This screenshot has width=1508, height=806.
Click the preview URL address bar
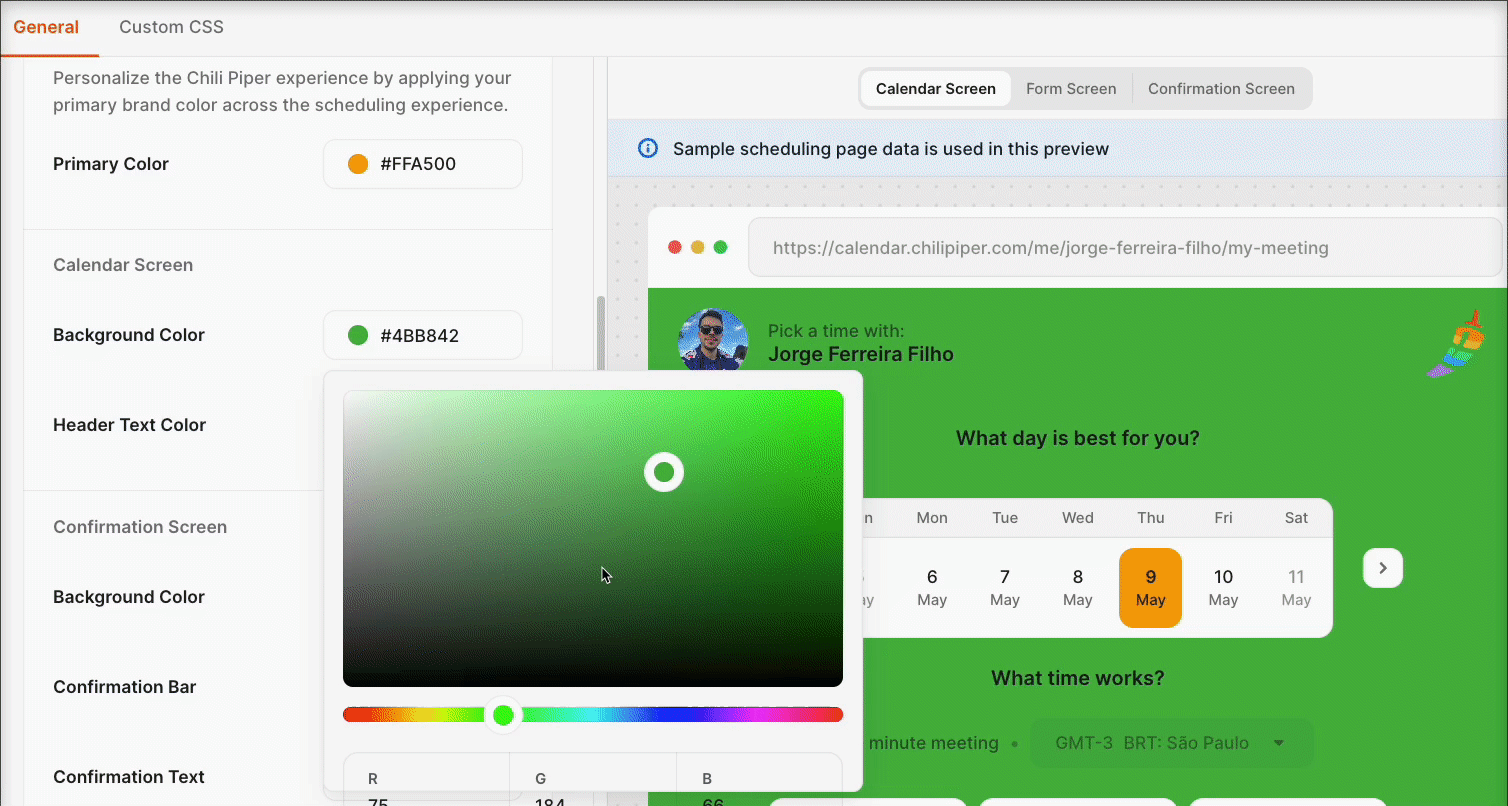(x=1124, y=247)
